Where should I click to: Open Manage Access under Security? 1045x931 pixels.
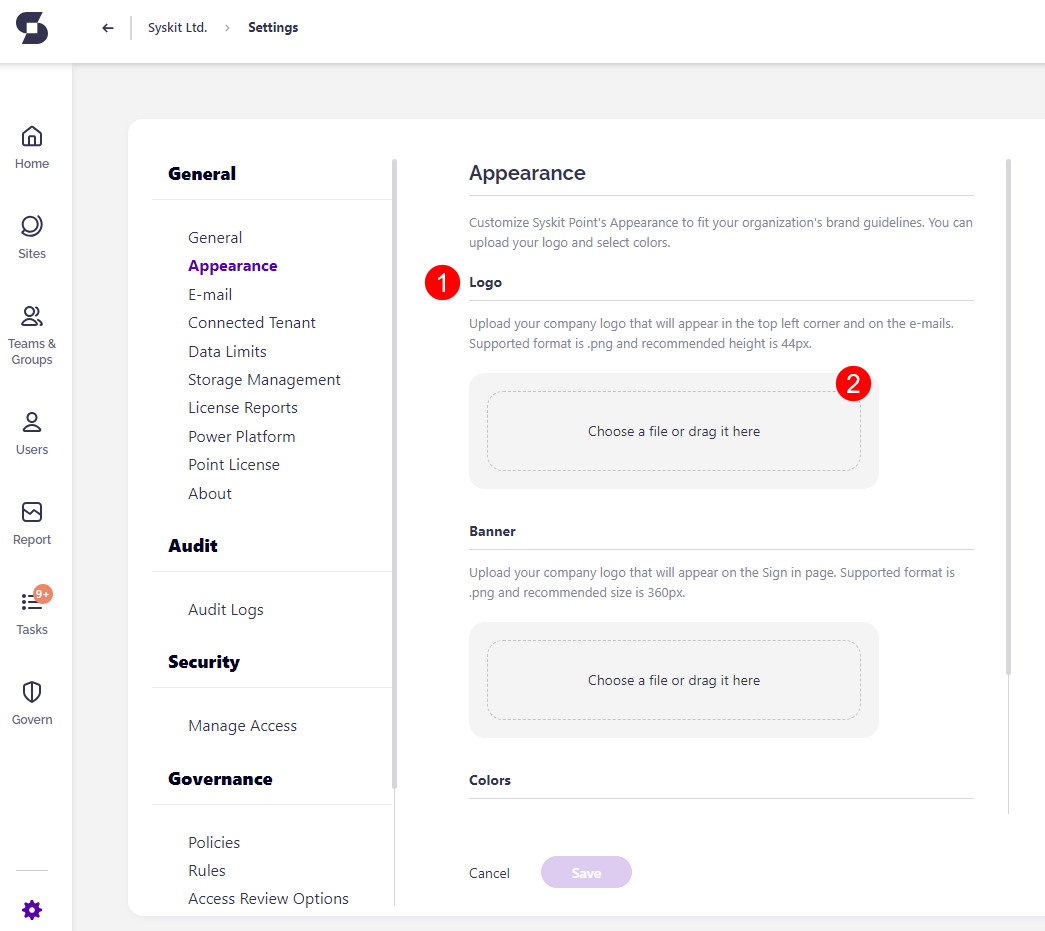[x=242, y=726]
